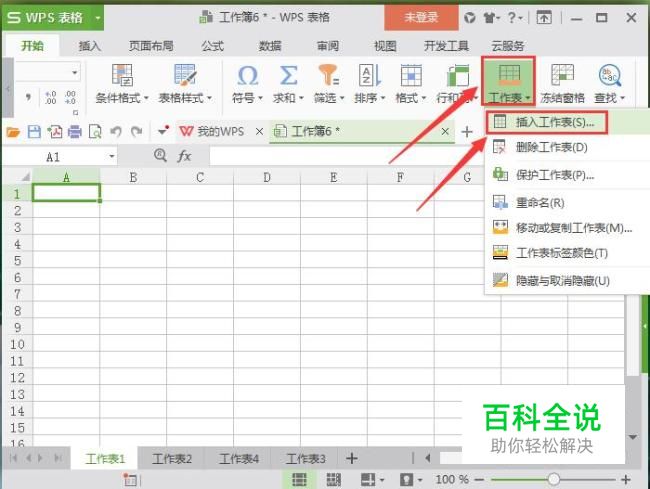Click the 未登录 login button

[421, 17]
